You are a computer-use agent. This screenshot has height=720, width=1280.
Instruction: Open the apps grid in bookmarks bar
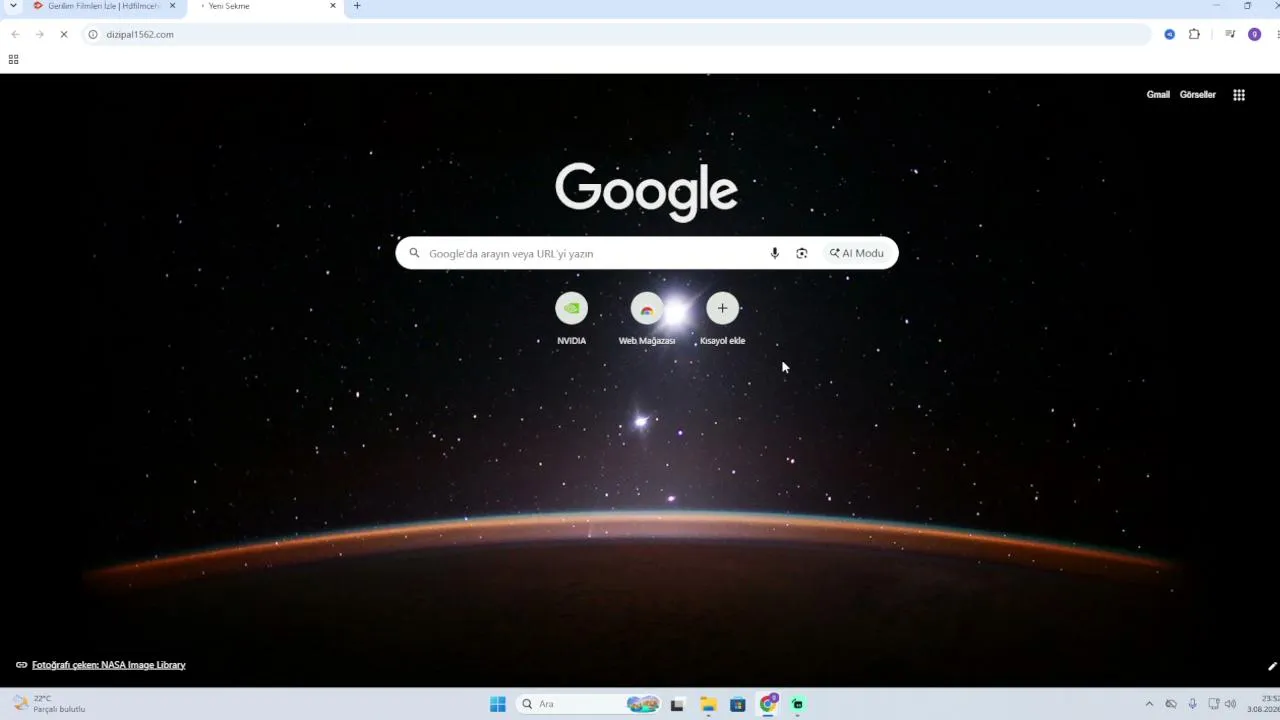point(13,59)
